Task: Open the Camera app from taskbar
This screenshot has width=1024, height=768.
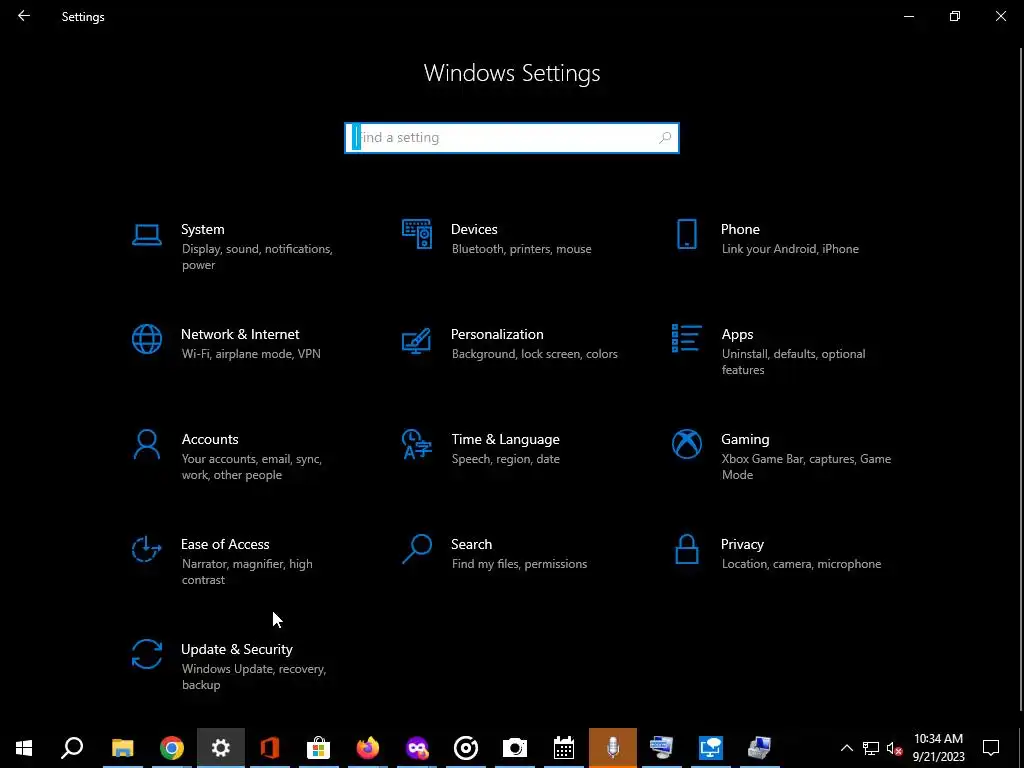Action: (x=515, y=748)
